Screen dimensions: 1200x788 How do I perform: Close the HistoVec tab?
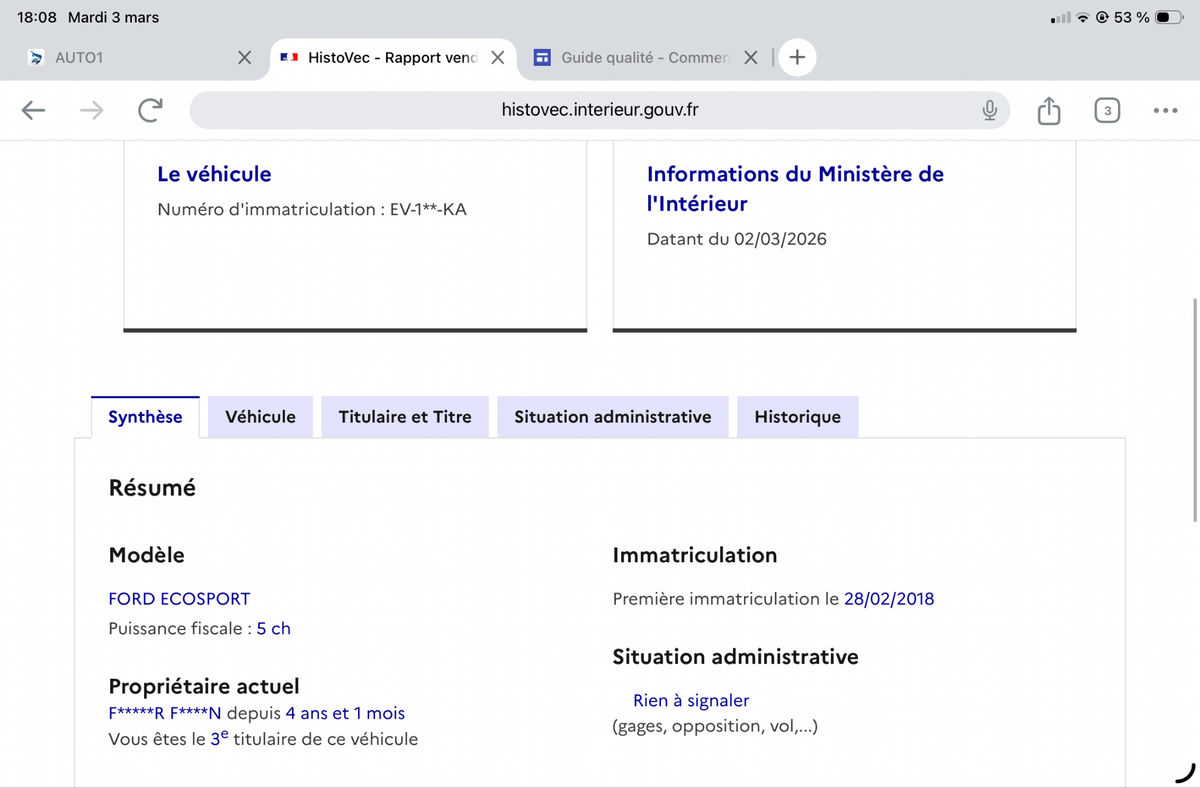pyautogui.click(x=497, y=58)
